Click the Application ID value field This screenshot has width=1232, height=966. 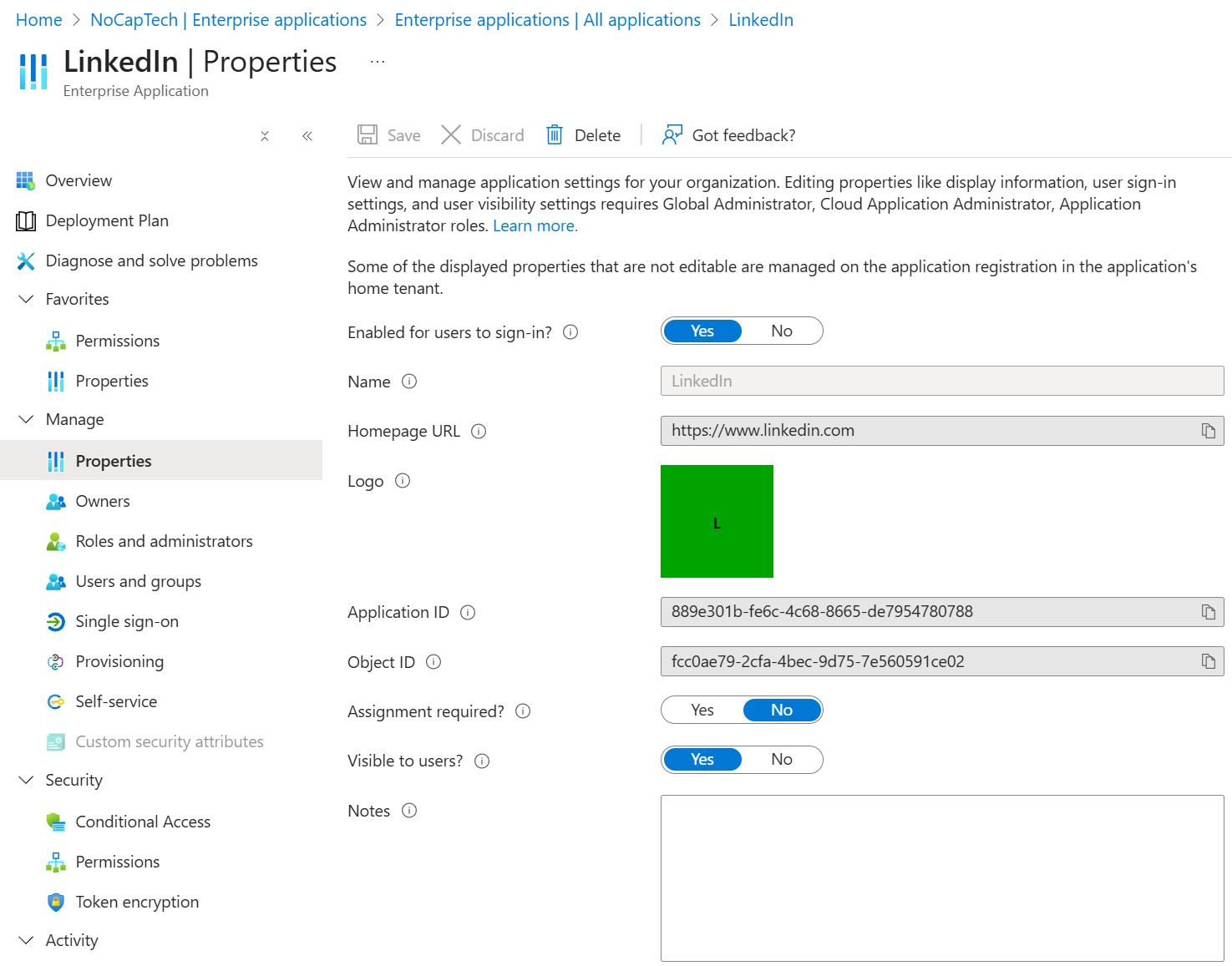942,612
